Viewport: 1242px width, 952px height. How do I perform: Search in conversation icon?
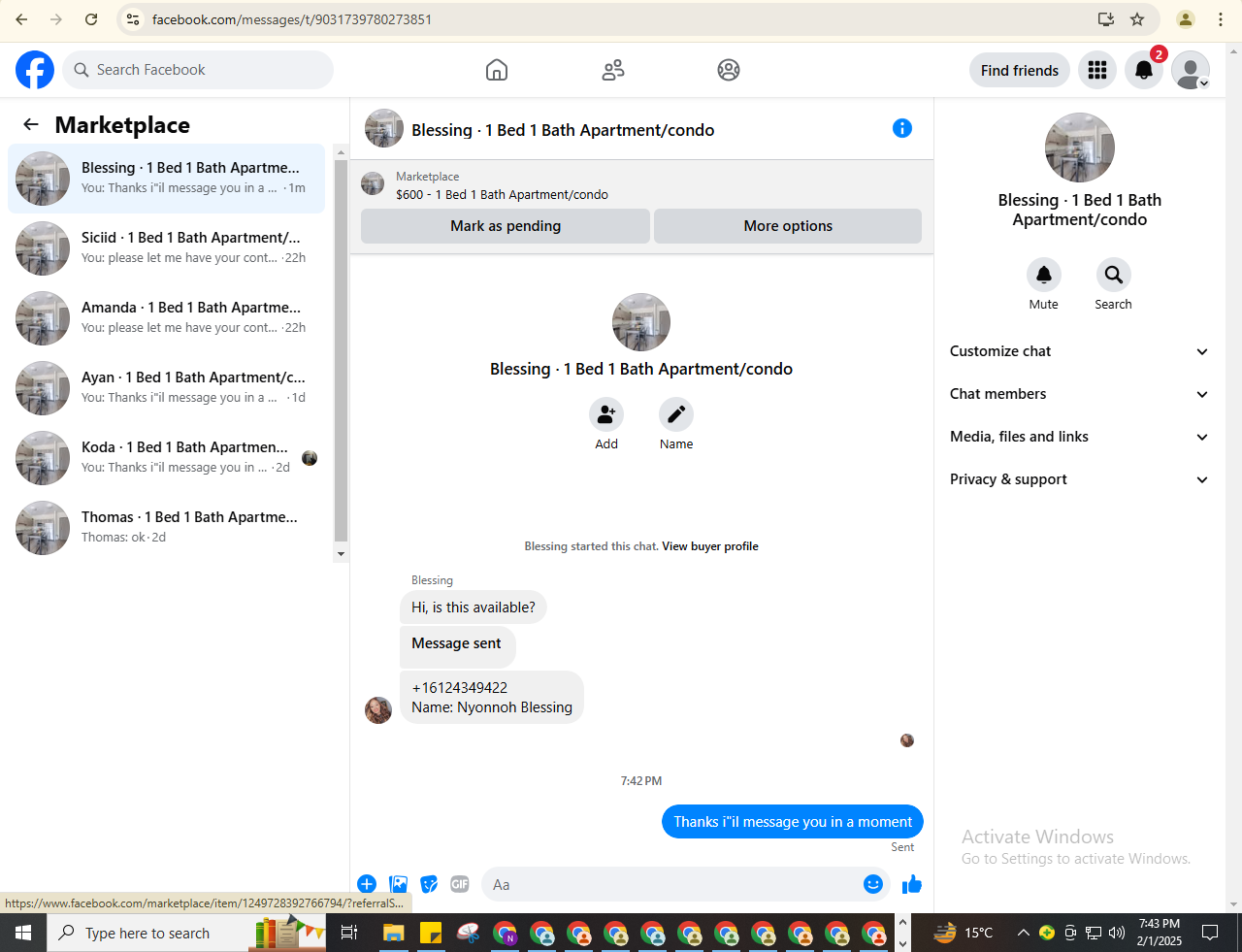point(1114,275)
